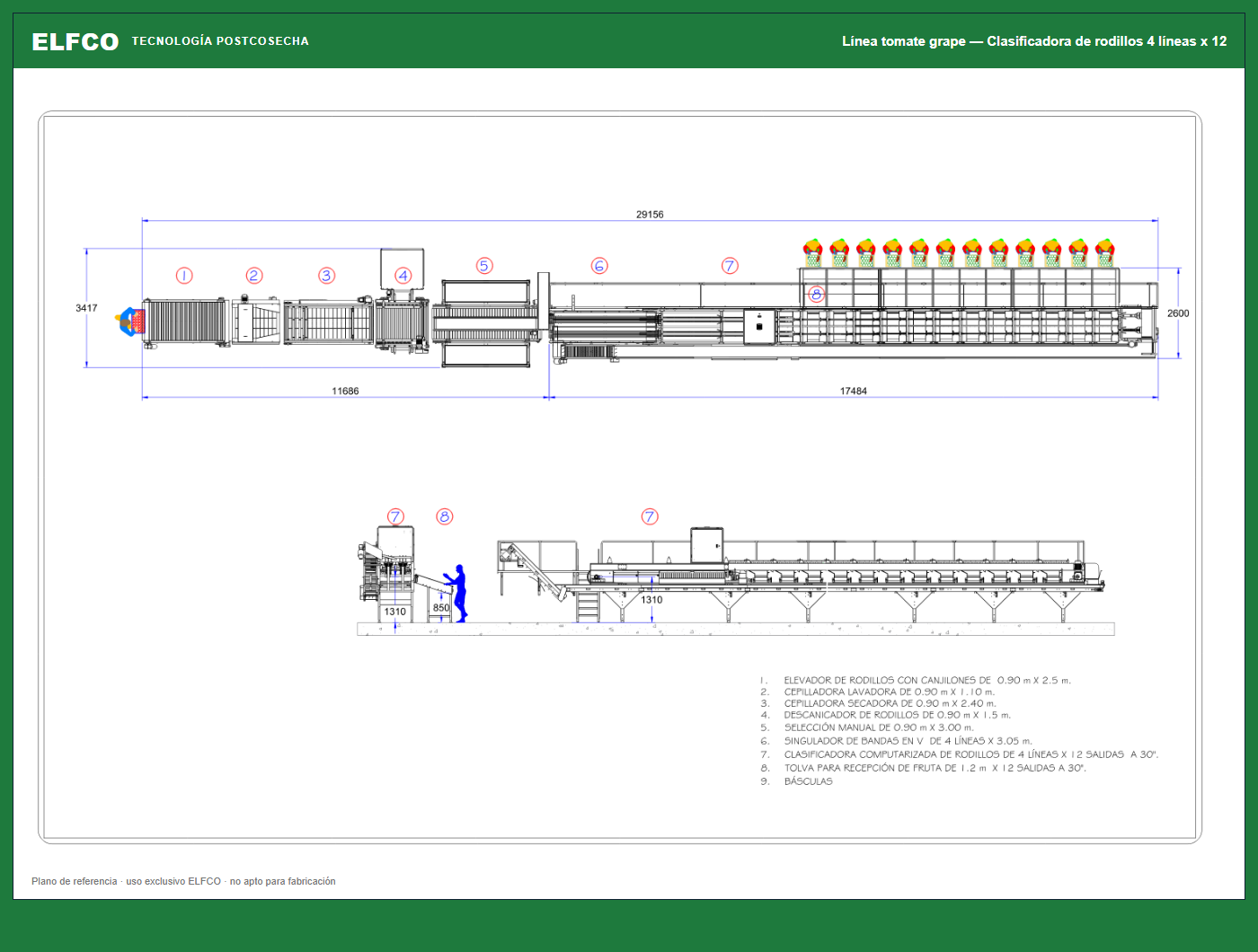Click the title 'Línea tomate grape — Clasificadora de rodillos'

coord(1034,41)
